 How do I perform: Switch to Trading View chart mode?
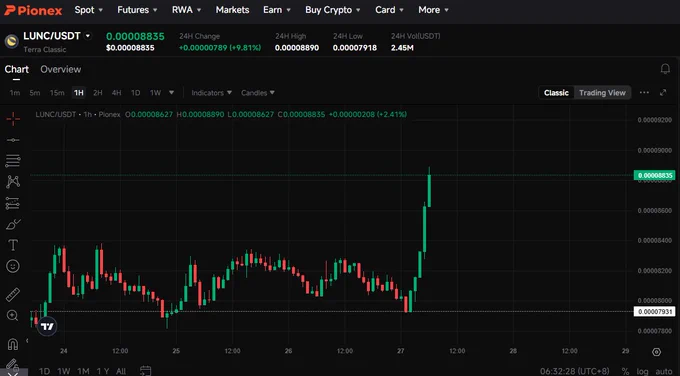pyautogui.click(x=602, y=92)
